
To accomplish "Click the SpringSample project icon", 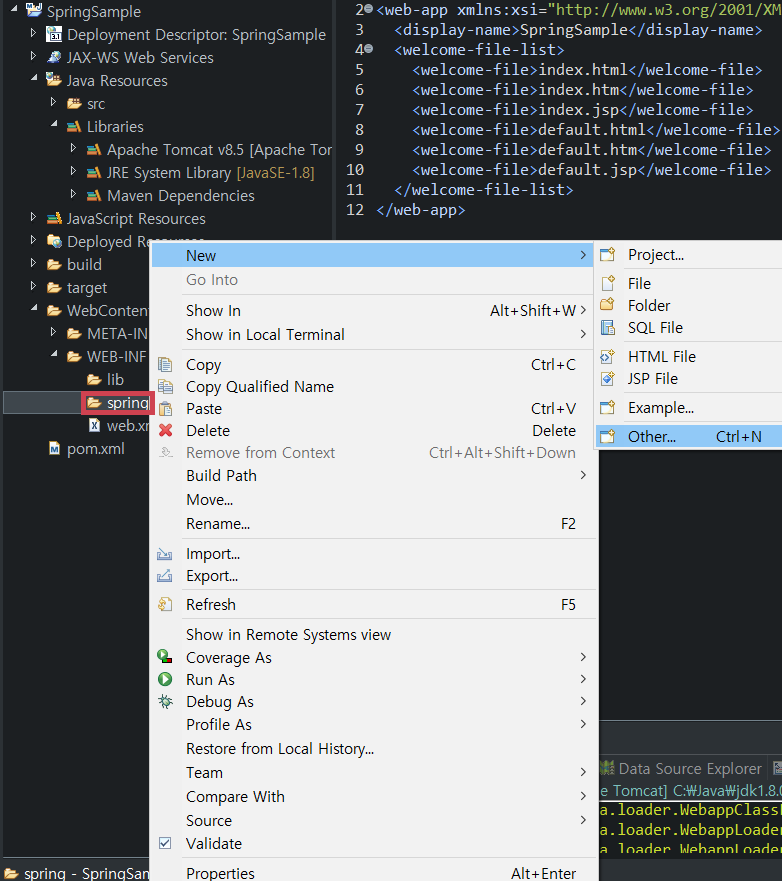I will click(x=34, y=10).
